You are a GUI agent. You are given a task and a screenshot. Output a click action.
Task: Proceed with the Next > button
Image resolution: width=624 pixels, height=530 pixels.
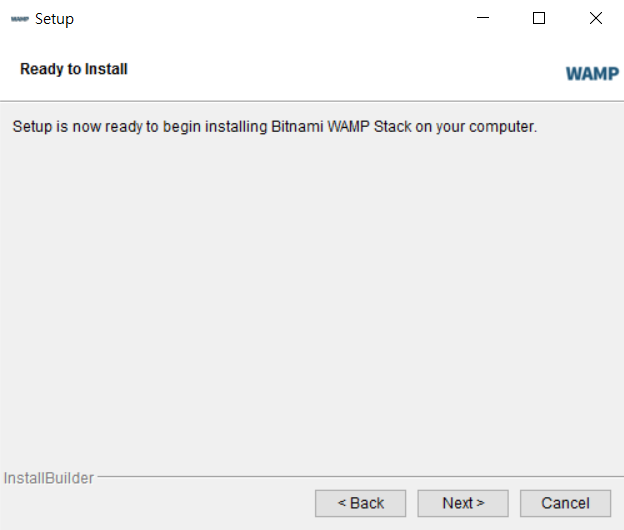click(x=463, y=503)
